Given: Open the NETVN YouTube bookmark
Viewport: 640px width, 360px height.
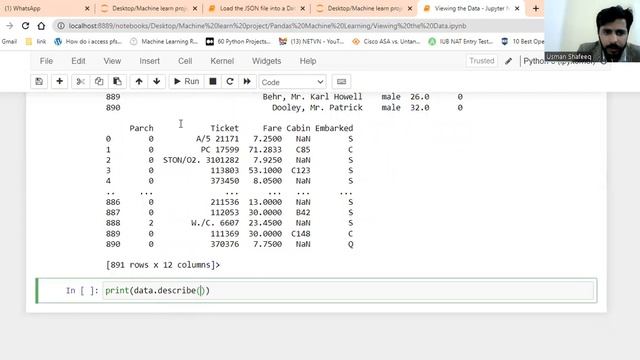Looking at the screenshot, I should coord(312,42).
